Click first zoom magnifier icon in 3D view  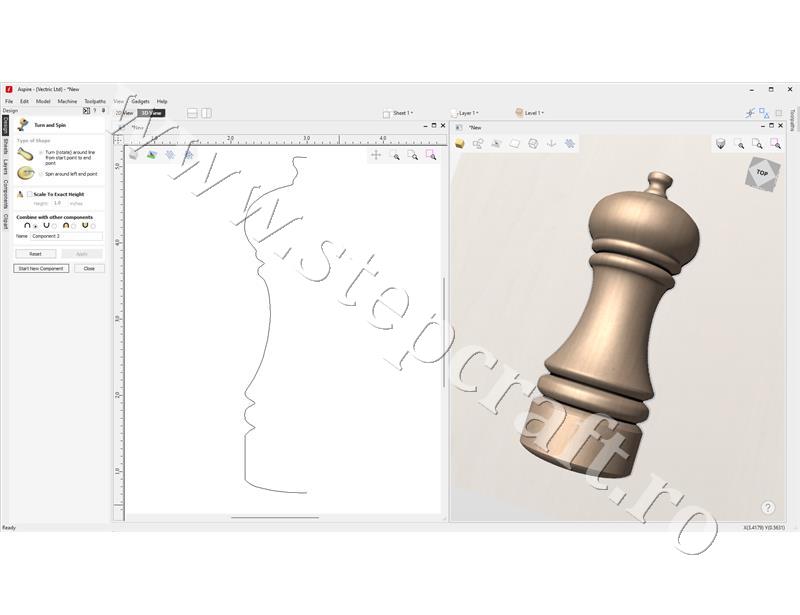pyautogui.click(x=739, y=144)
